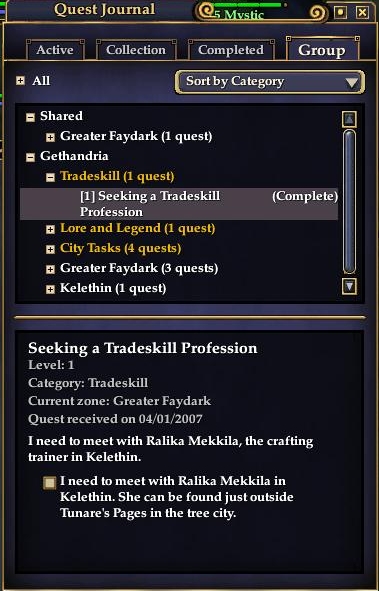Expand the All quests plus icon

click(20, 81)
